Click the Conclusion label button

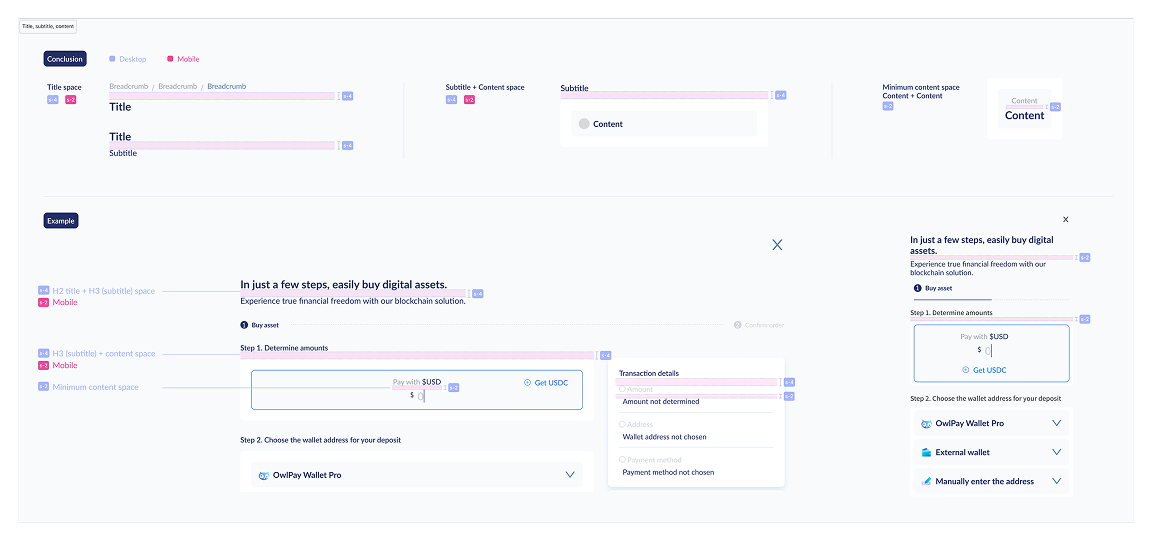[x=65, y=59]
